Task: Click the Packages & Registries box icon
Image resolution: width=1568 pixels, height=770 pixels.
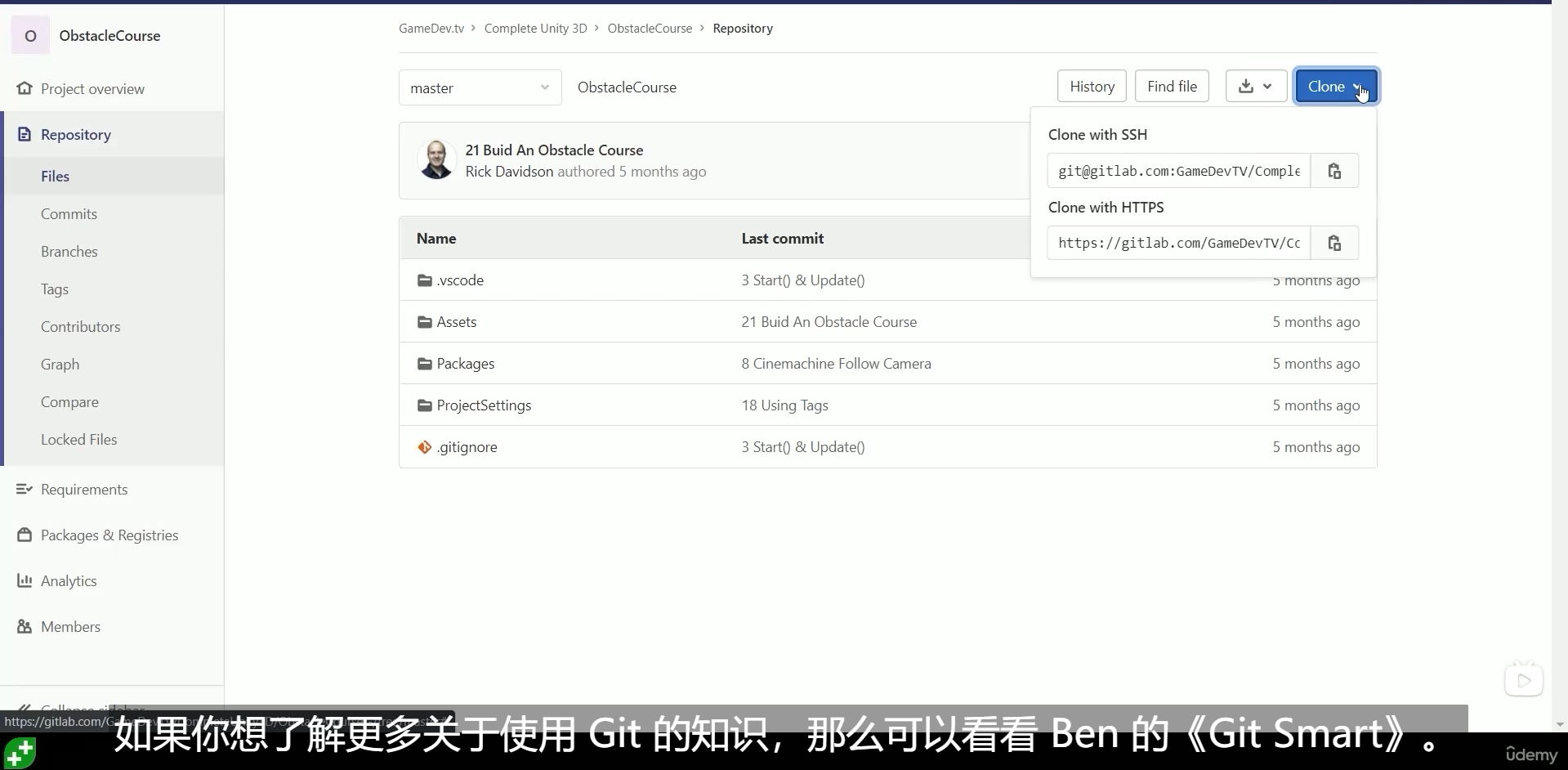Action: point(25,535)
